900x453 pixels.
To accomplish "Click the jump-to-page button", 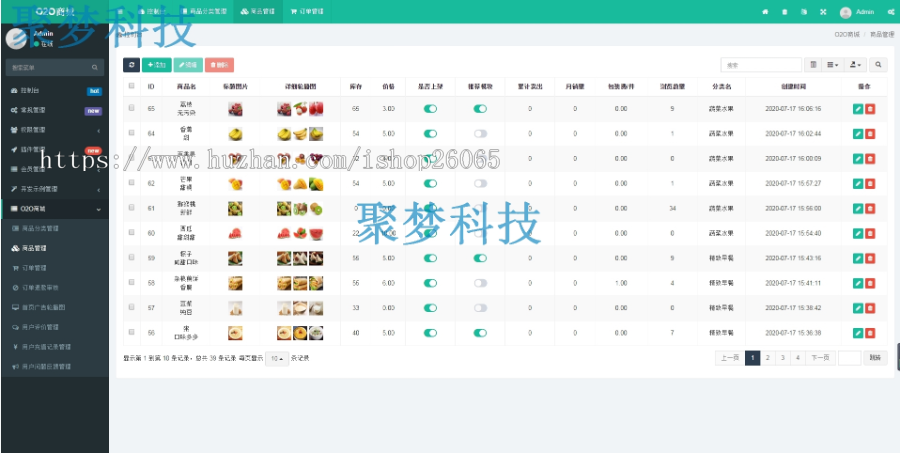I will 875,358.
